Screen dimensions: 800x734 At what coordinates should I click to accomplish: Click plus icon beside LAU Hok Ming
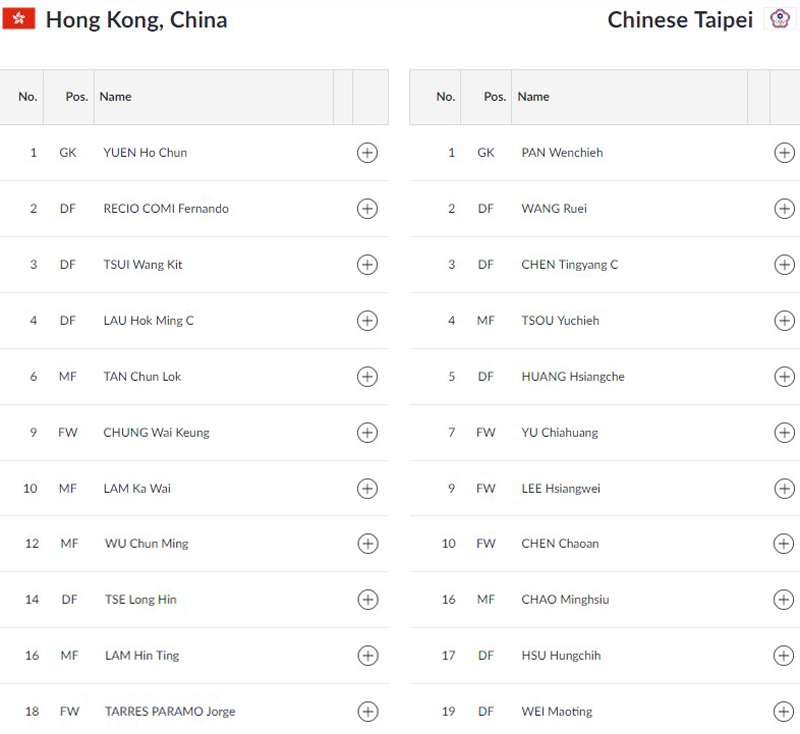click(x=367, y=321)
